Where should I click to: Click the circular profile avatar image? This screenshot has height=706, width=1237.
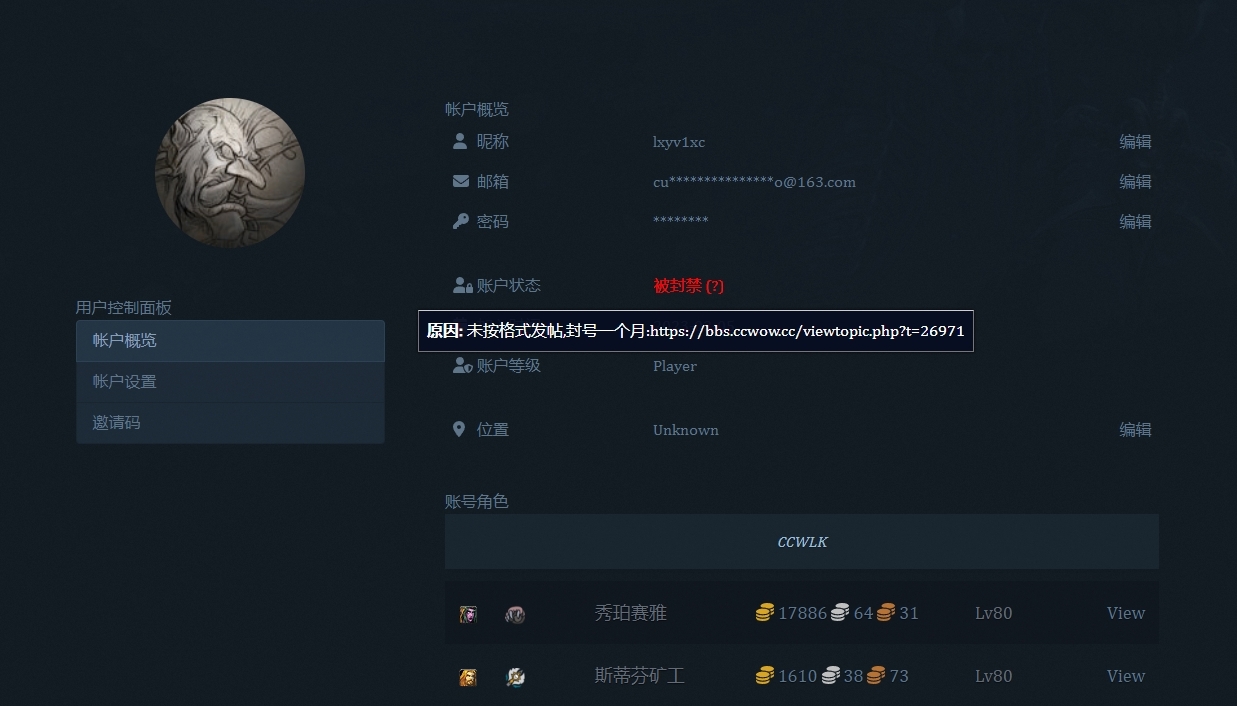point(230,172)
